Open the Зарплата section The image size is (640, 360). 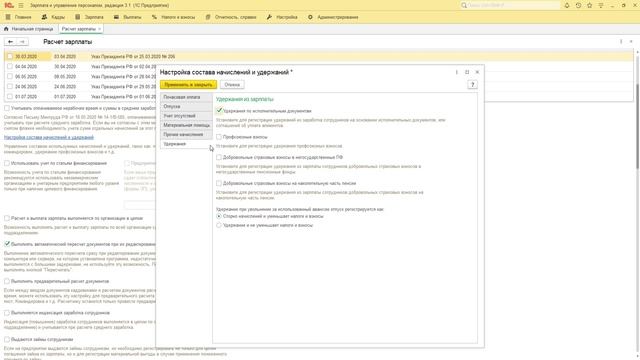click(89, 17)
